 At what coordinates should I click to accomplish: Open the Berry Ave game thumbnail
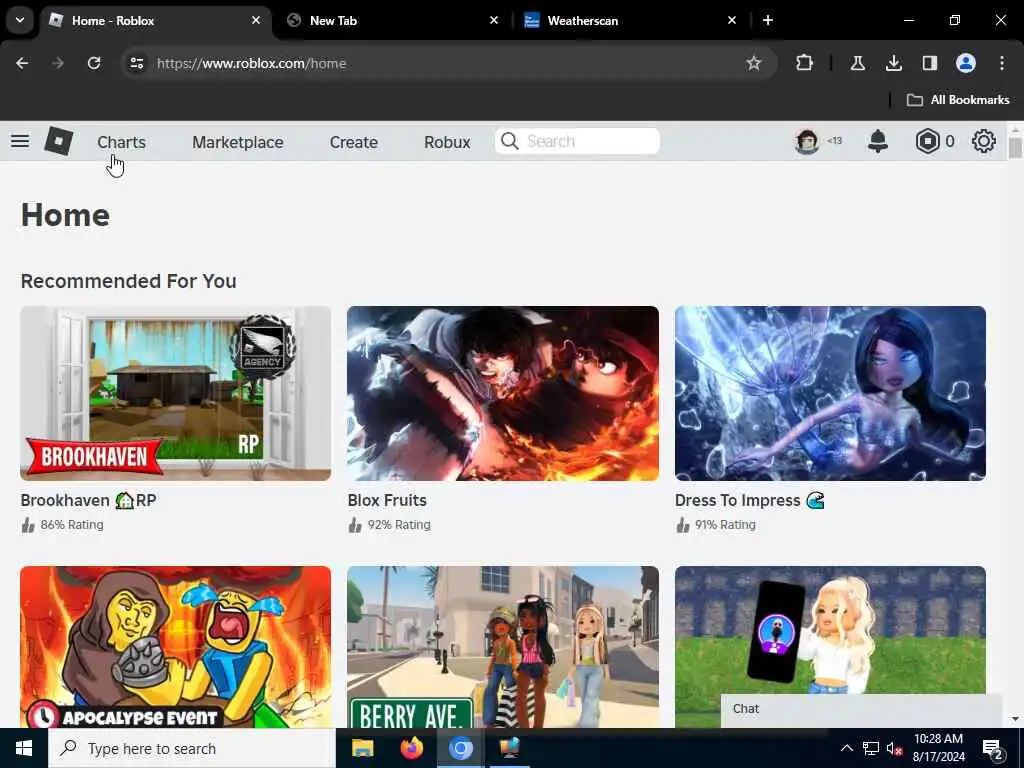pos(503,647)
